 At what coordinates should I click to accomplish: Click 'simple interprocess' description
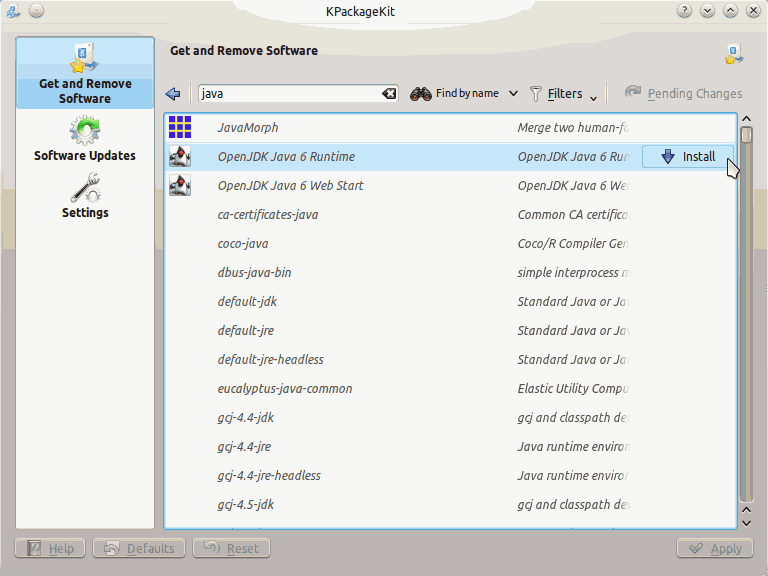click(574, 272)
